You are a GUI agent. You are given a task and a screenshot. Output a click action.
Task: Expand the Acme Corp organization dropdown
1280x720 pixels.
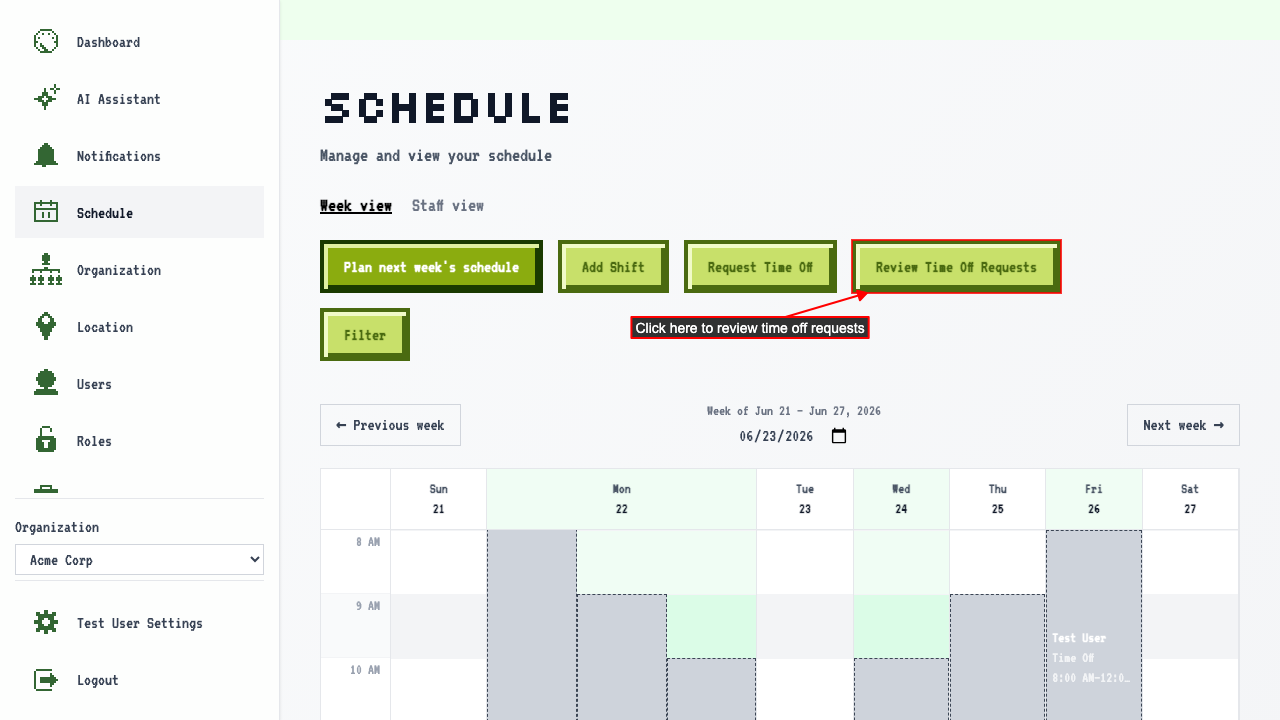[x=139, y=560]
